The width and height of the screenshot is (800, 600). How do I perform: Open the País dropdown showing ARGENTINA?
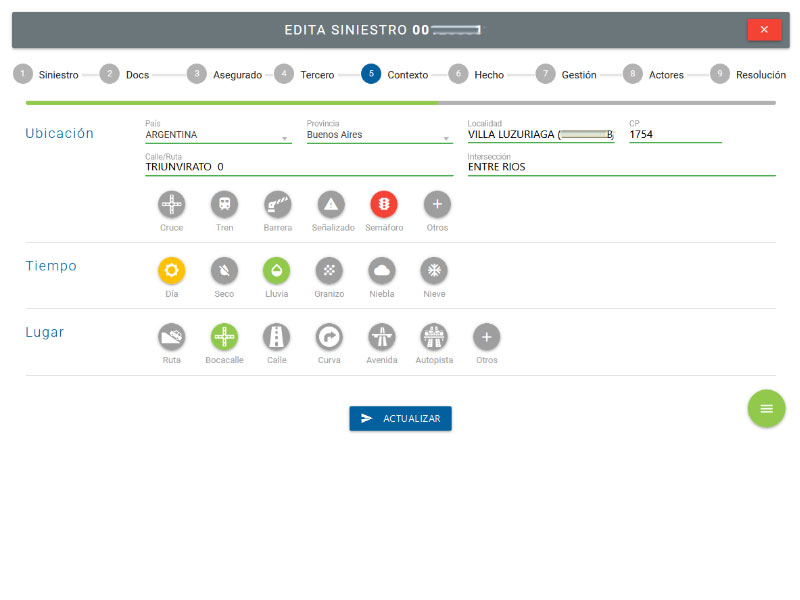[218, 135]
